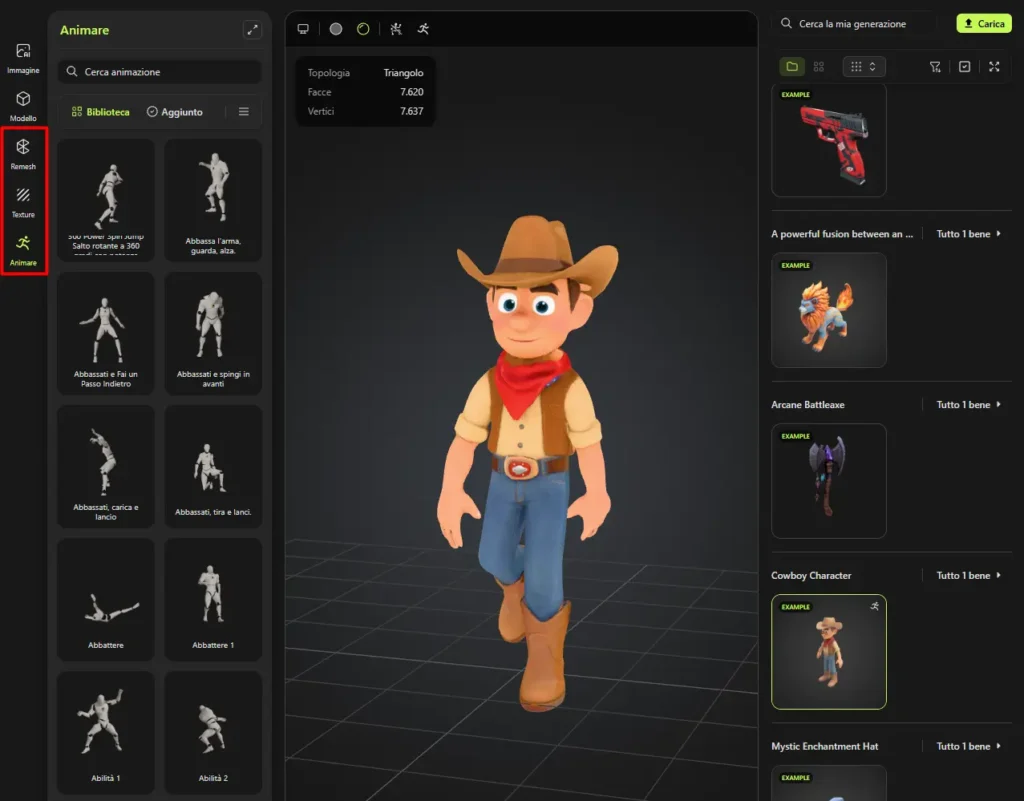Toggle the wireframe circle view mode
Screen dimensions: 1024x801
coord(363,29)
